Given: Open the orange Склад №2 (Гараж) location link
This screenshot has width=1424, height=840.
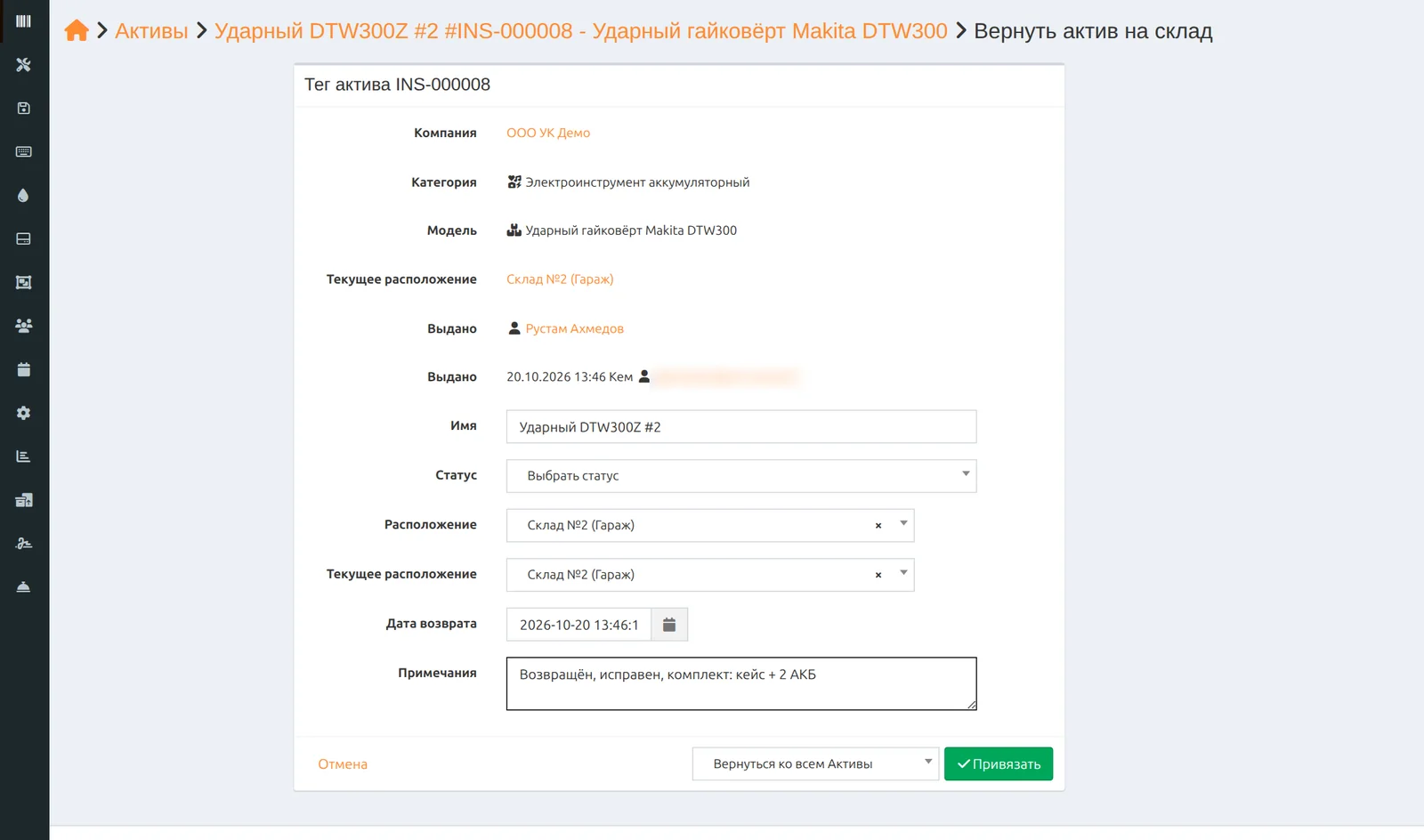Looking at the screenshot, I should click(560, 279).
